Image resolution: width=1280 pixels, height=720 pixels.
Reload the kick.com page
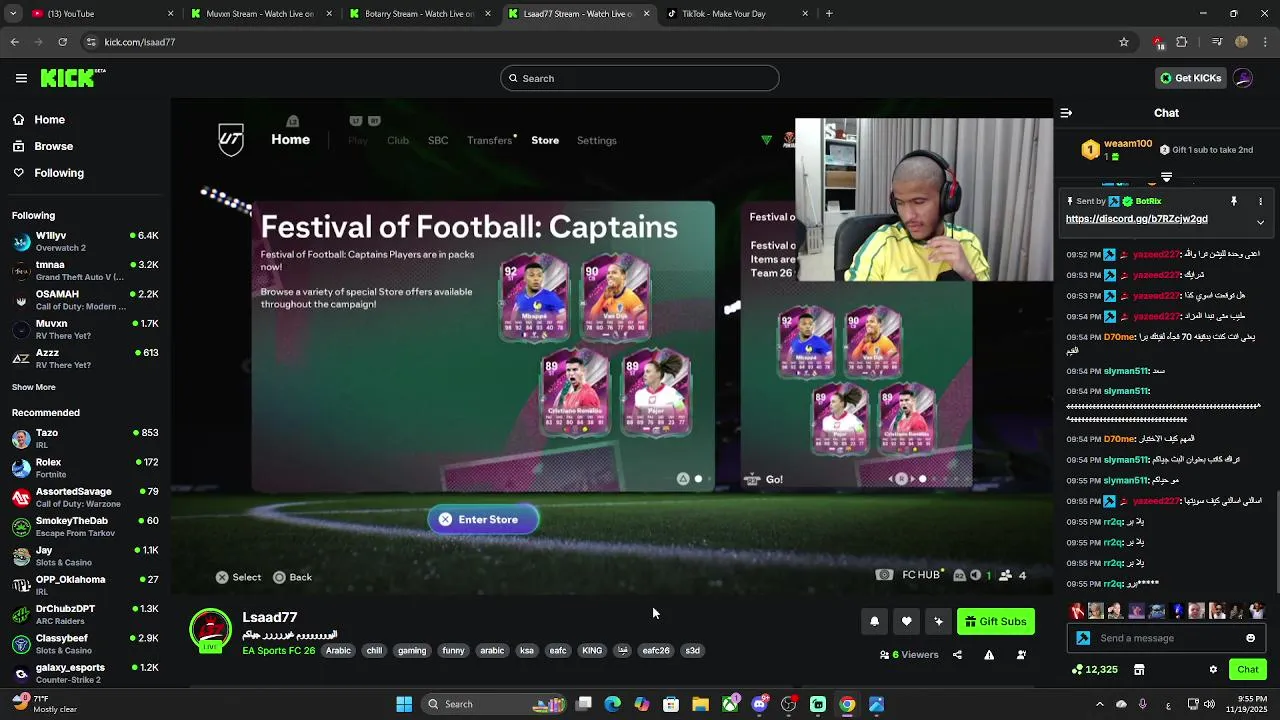click(x=62, y=42)
